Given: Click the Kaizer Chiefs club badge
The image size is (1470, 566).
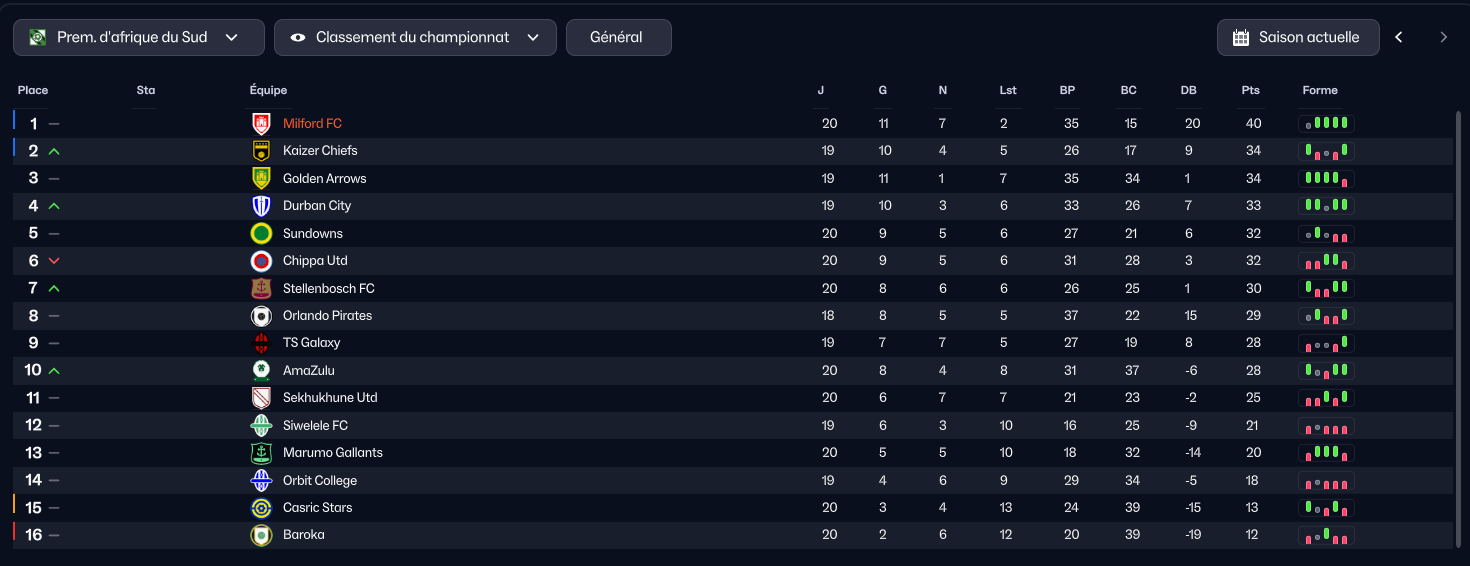Looking at the screenshot, I should 261,151.
